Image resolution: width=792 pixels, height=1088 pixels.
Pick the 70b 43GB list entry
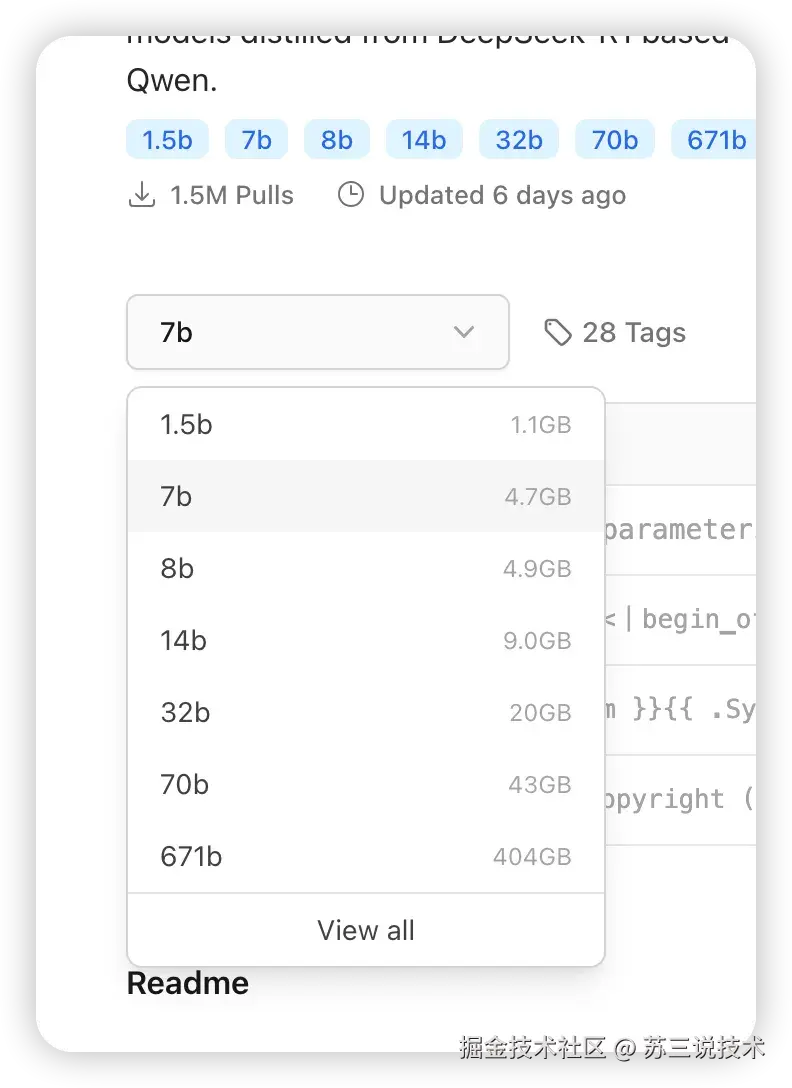click(366, 785)
